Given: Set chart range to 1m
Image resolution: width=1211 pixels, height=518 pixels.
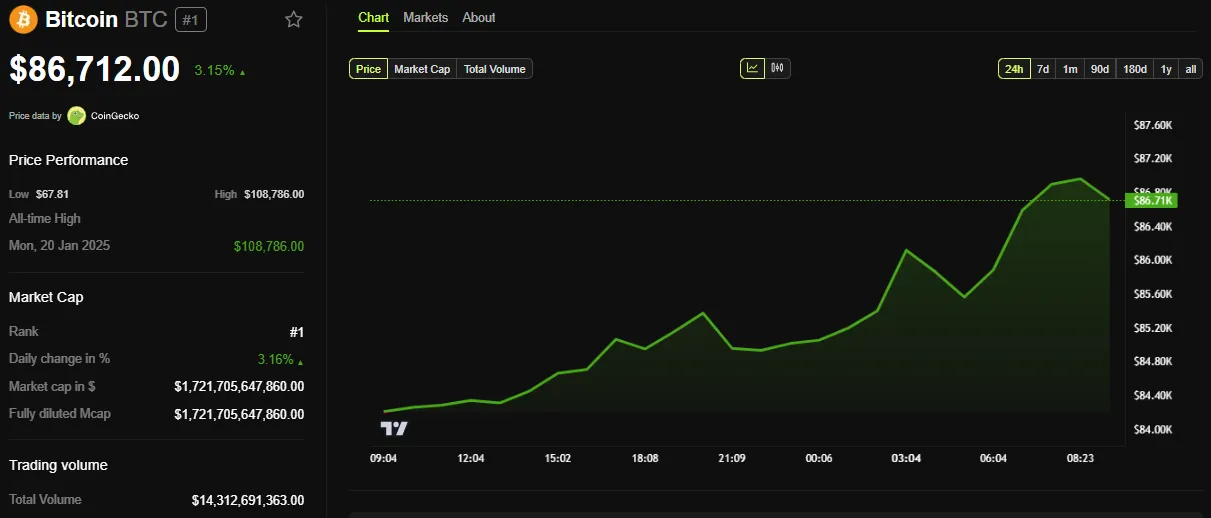Looking at the screenshot, I should coord(1070,69).
